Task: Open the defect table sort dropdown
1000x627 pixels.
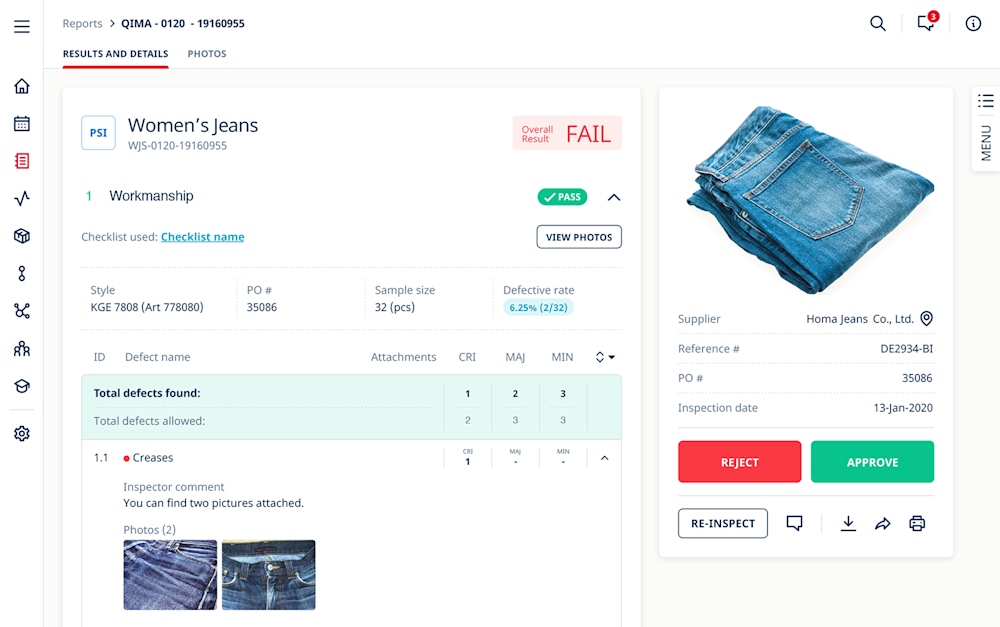Action: pyautogui.click(x=605, y=357)
